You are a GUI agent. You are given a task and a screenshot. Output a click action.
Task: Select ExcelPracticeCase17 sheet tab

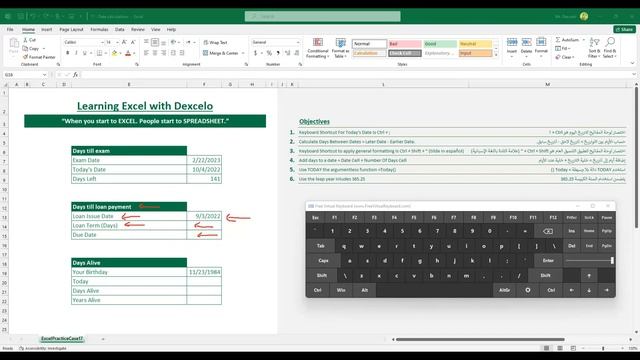point(62,338)
